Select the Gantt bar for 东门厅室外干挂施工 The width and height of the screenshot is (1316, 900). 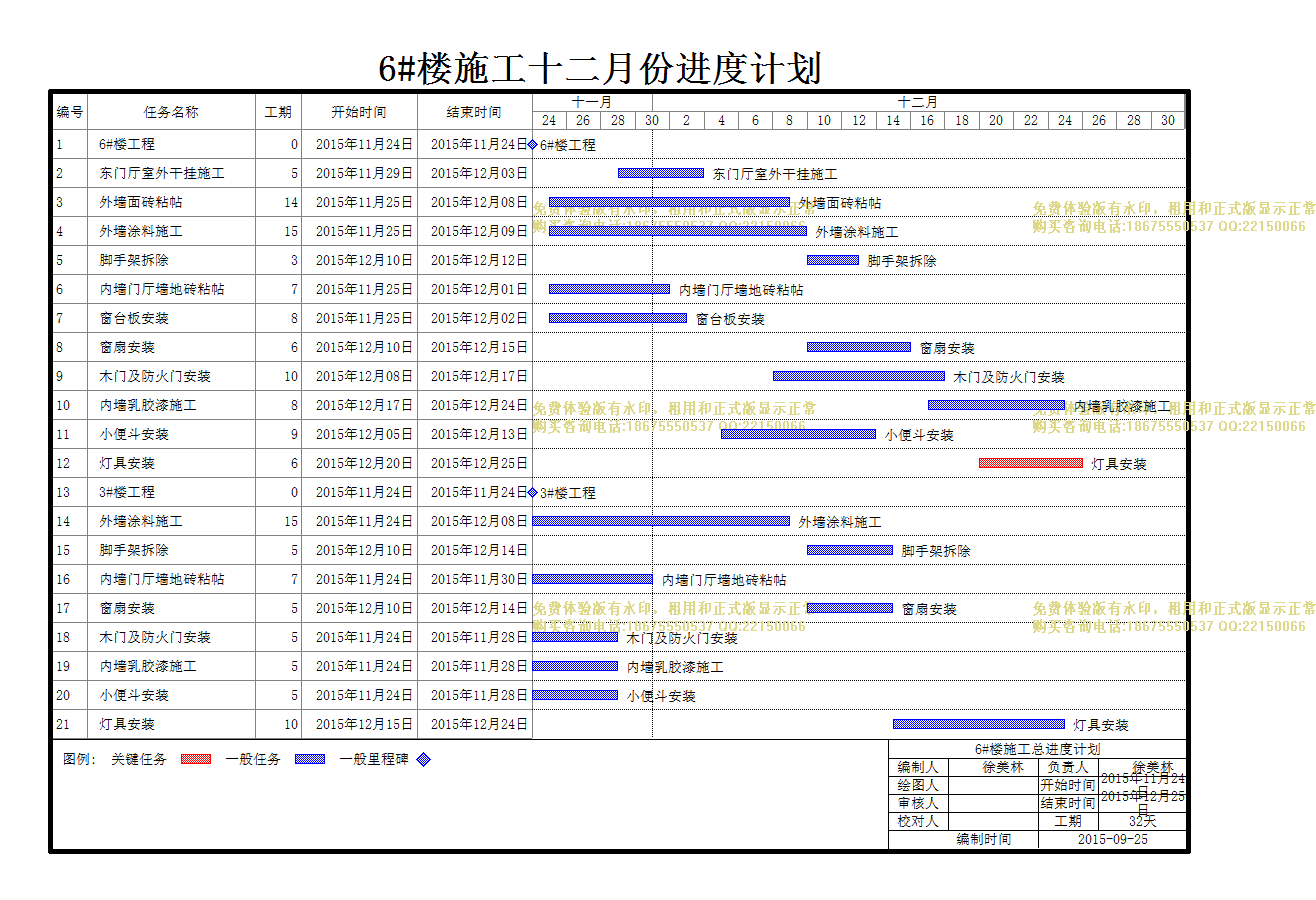point(661,173)
